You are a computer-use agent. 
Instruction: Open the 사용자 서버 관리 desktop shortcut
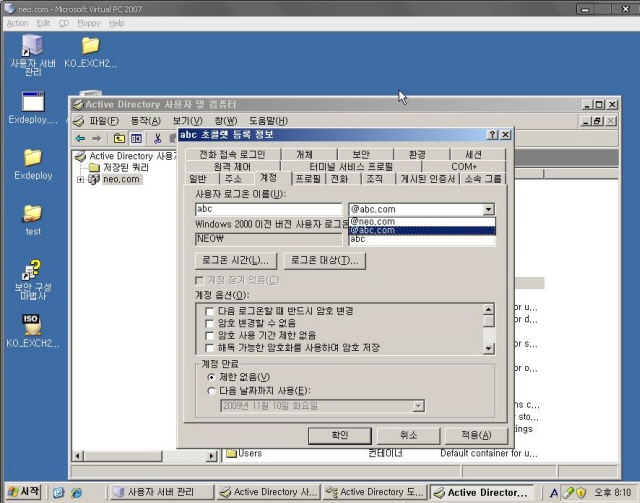click(x=33, y=55)
